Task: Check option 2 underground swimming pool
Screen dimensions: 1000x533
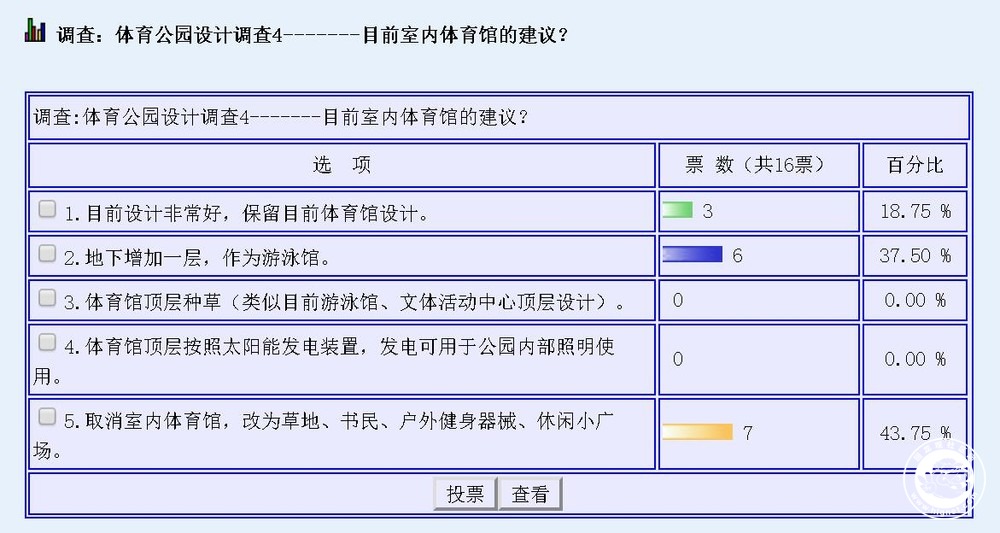Action: (x=47, y=254)
